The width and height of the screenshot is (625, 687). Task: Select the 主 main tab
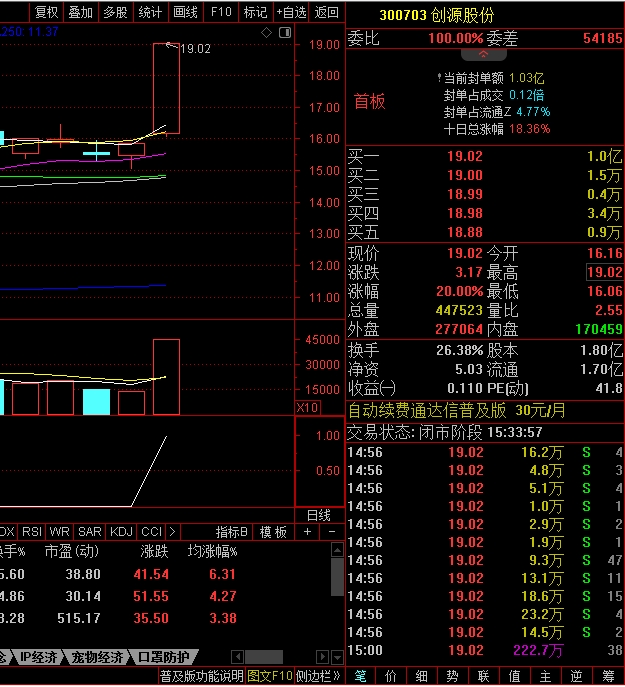coord(545,676)
